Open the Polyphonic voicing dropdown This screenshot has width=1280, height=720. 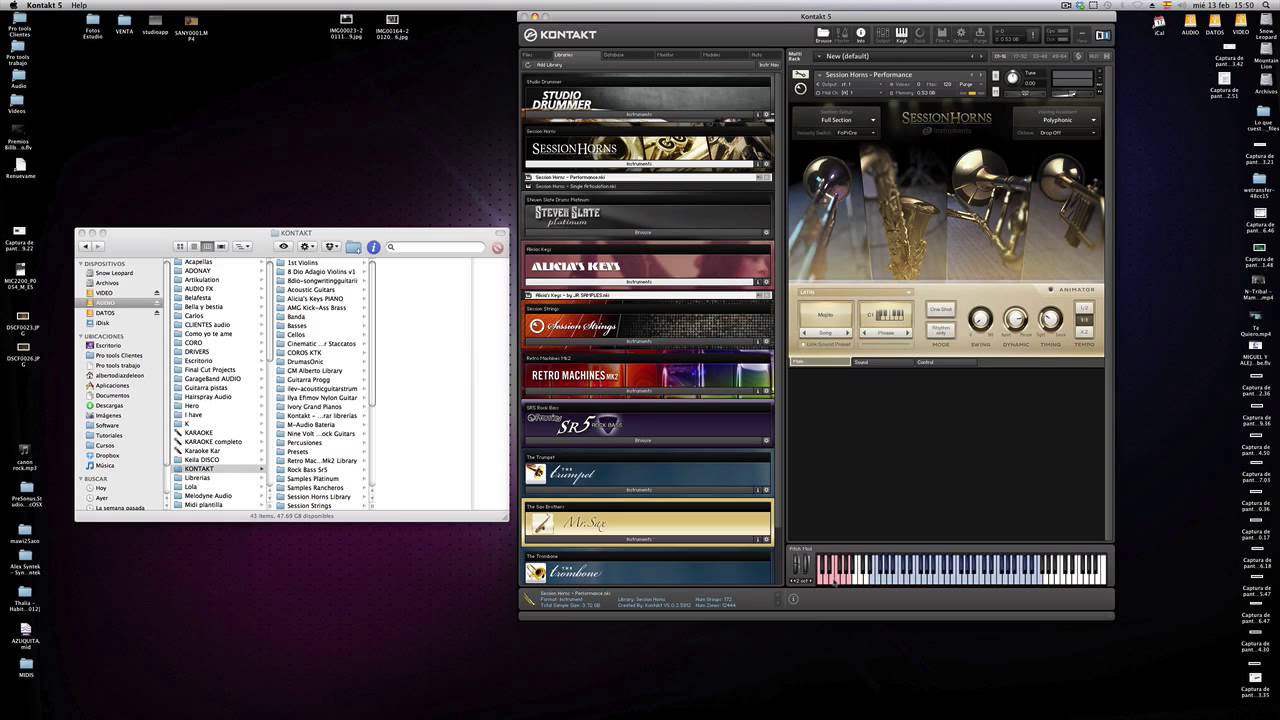pos(1057,120)
